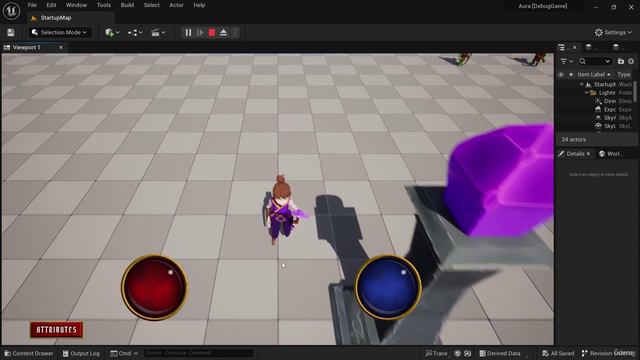The image size is (640, 360).
Task: Stop the play session with the red square
Action: 212,33
